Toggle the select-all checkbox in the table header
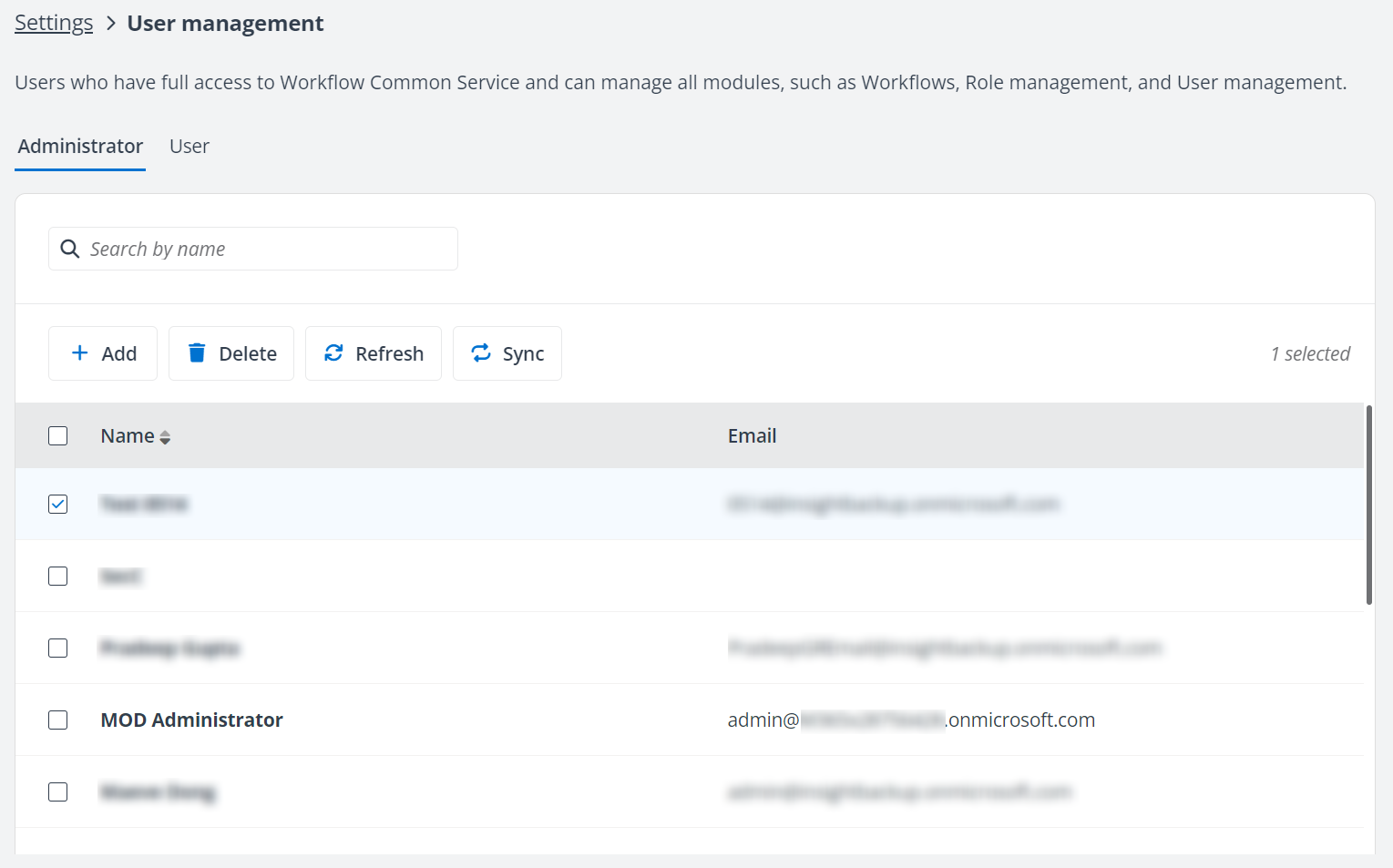The height and width of the screenshot is (868, 1393). click(57, 435)
